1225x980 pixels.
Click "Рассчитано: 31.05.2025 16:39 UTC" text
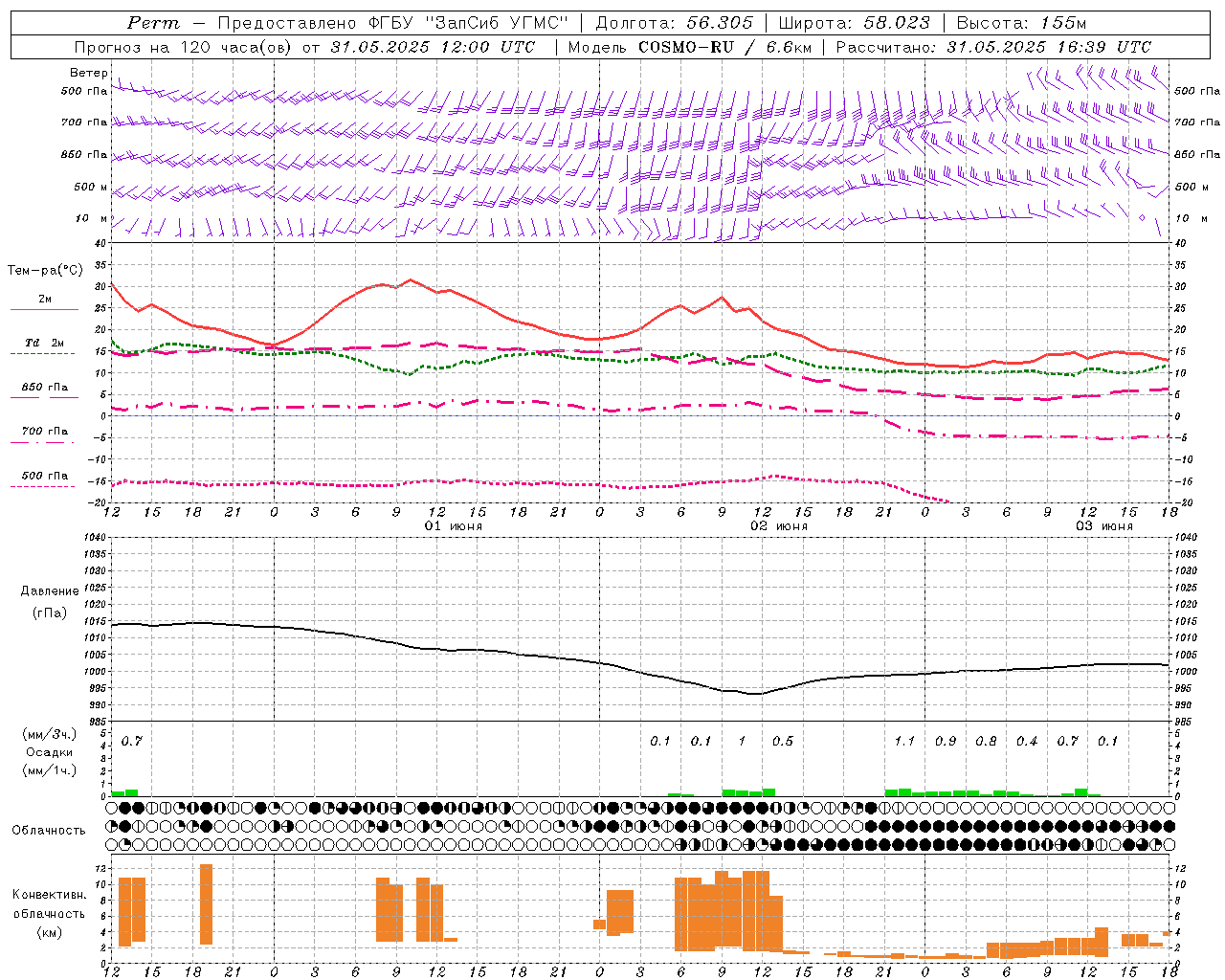993,47
